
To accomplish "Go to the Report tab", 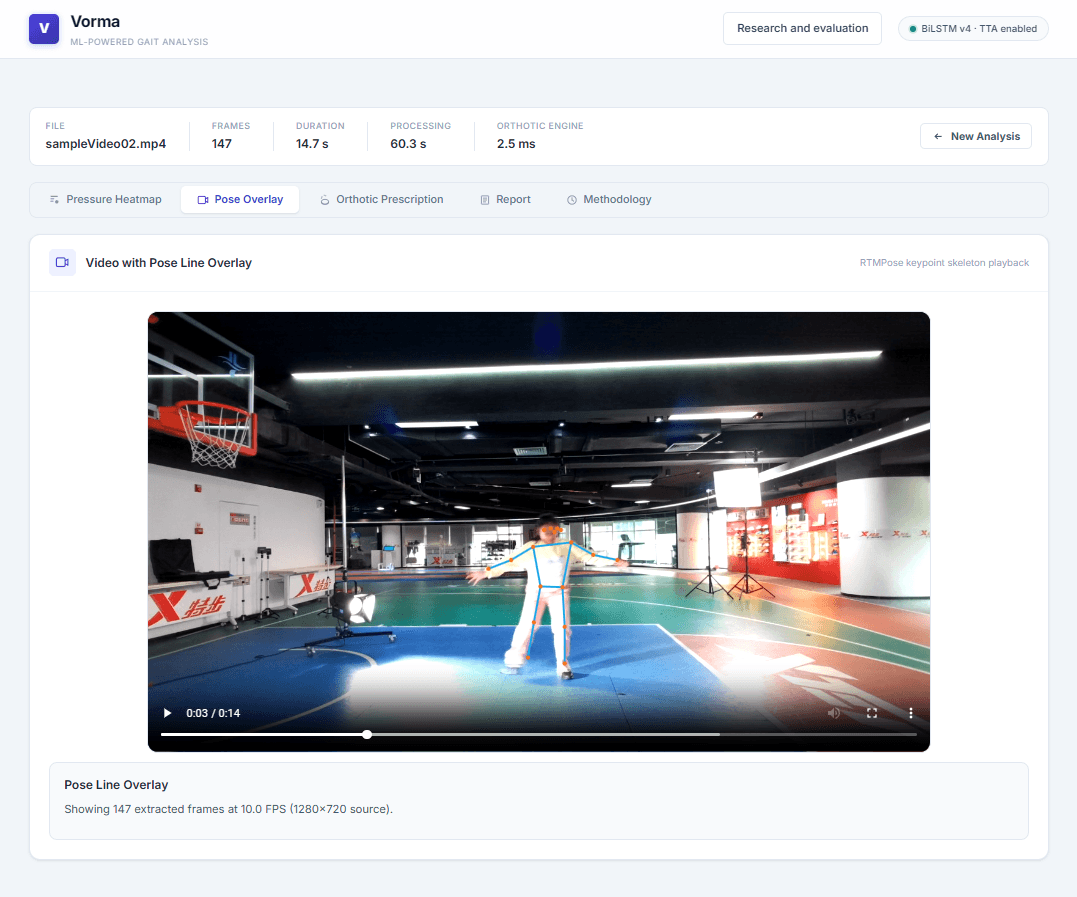I will tap(506, 199).
